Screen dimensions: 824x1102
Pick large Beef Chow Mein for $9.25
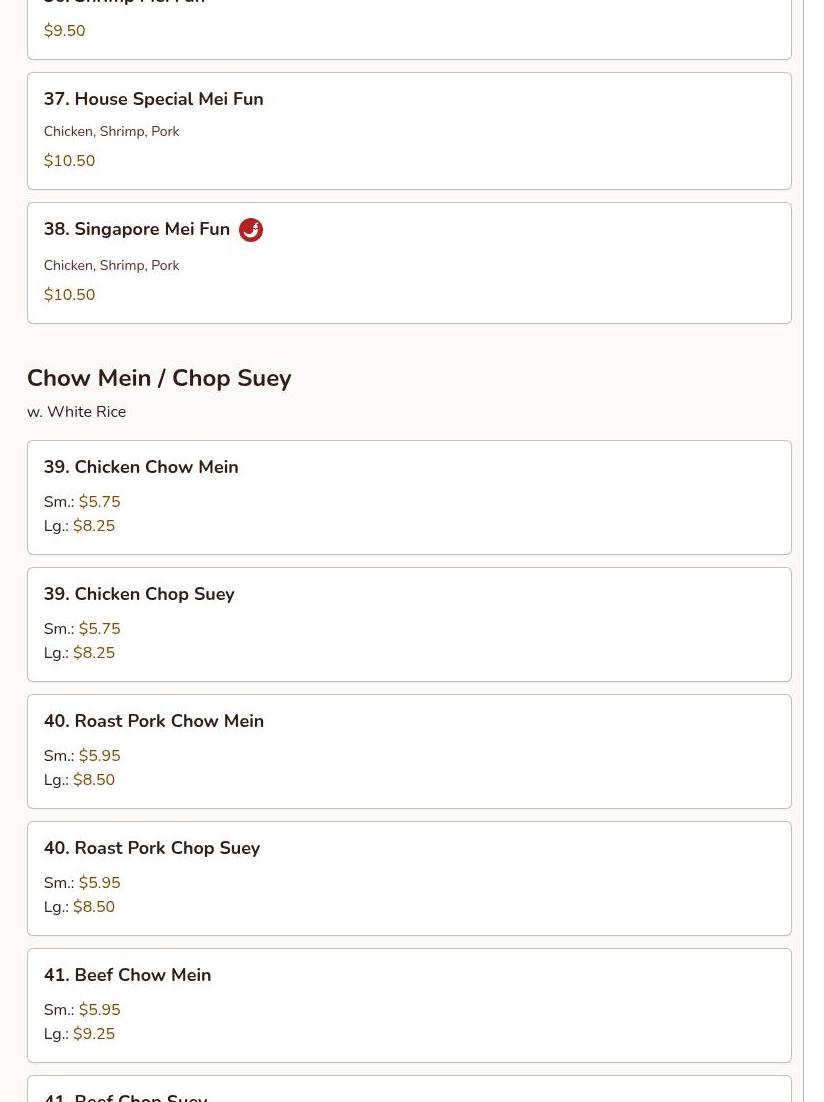tap(94, 1034)
